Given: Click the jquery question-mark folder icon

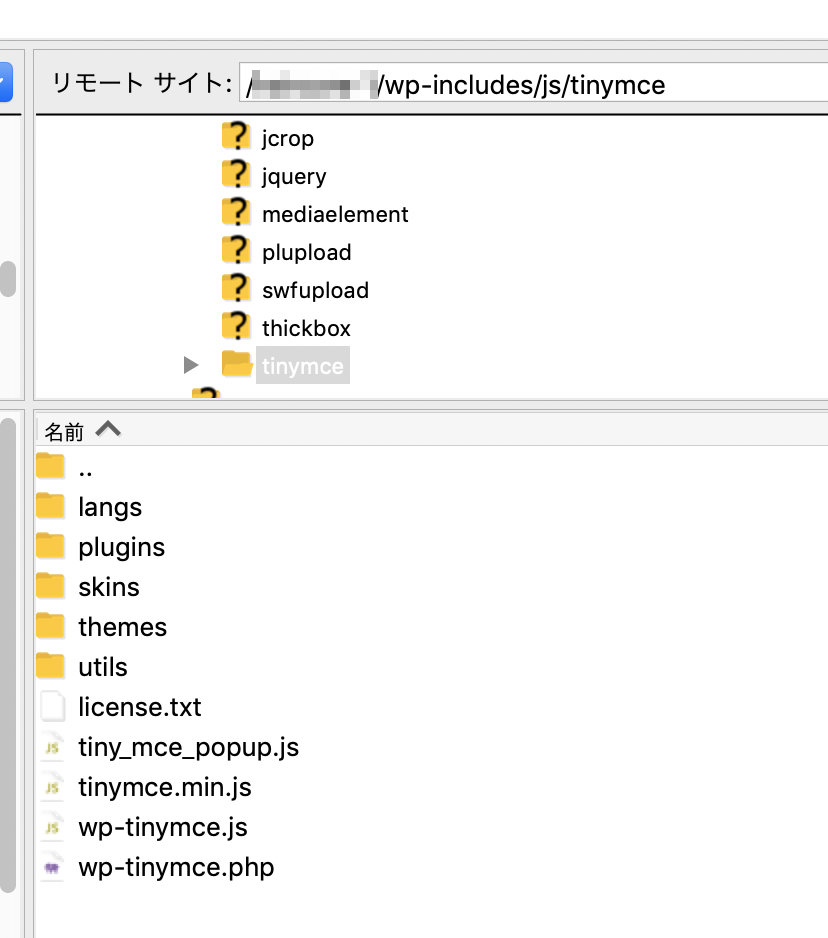Looking at the screenshot, I should click(235, 175).
